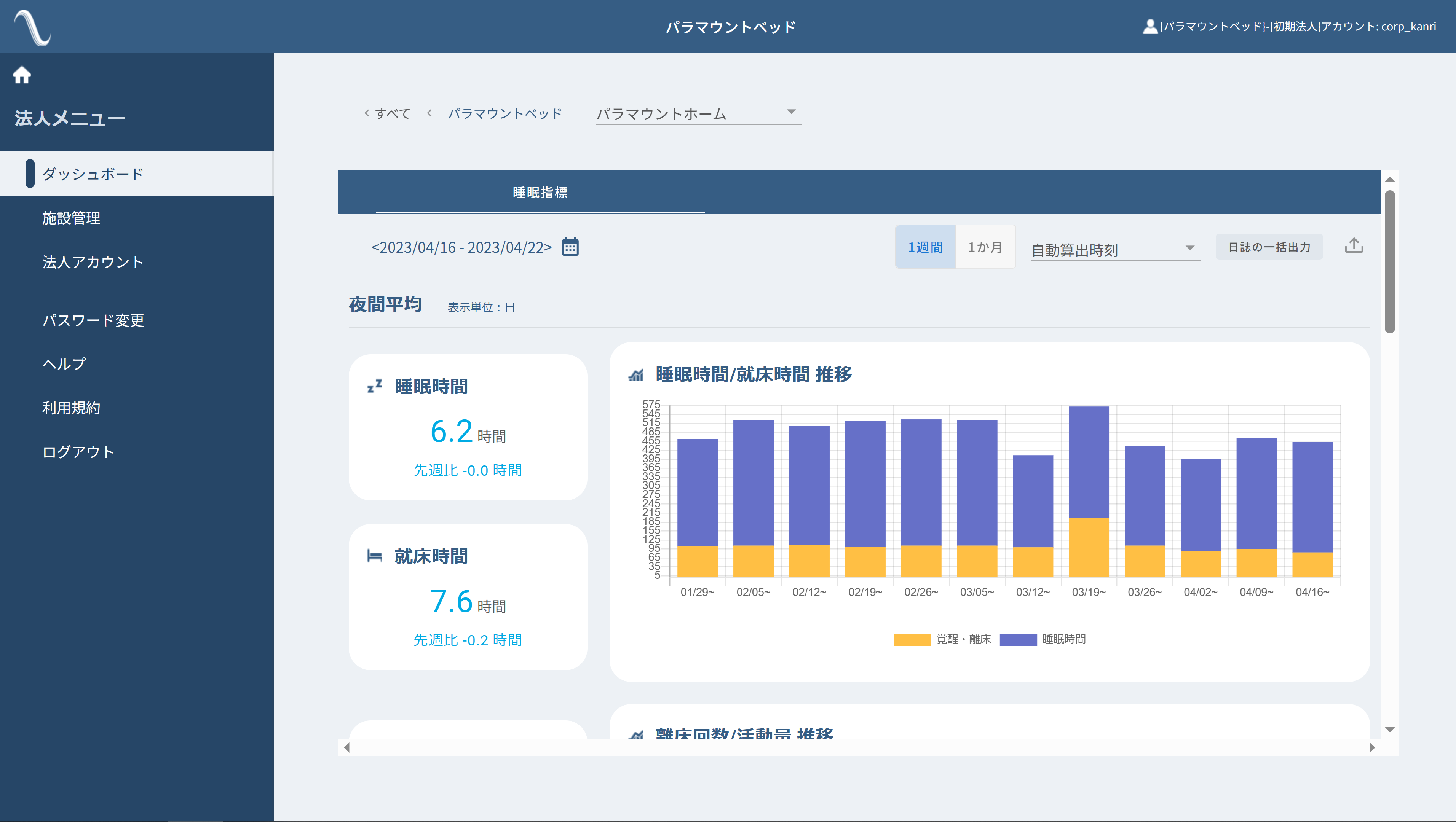
Task: Click the wave logo at top left
Action: point(33,27)
